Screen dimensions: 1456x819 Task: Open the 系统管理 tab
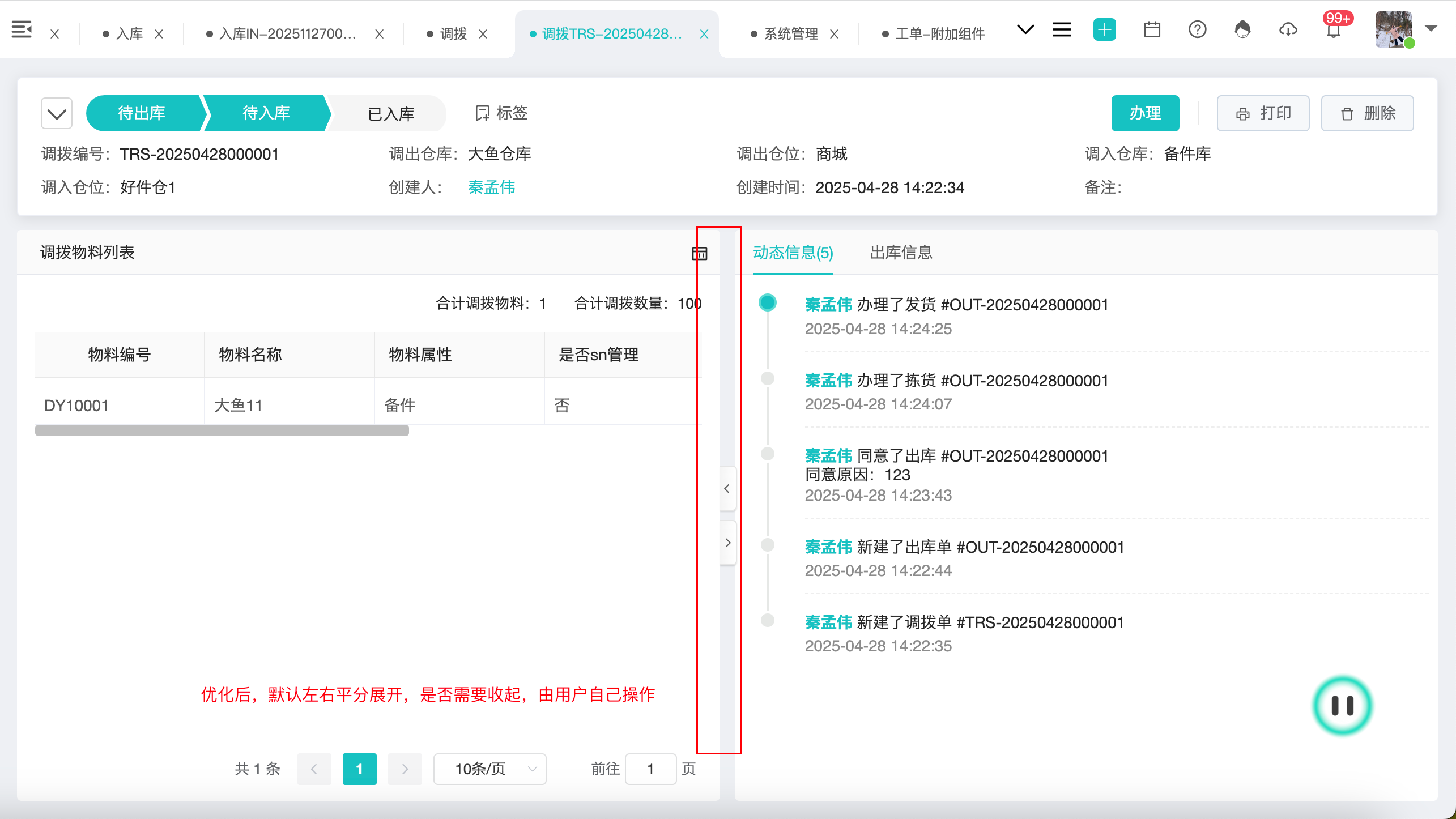[790, 34]
